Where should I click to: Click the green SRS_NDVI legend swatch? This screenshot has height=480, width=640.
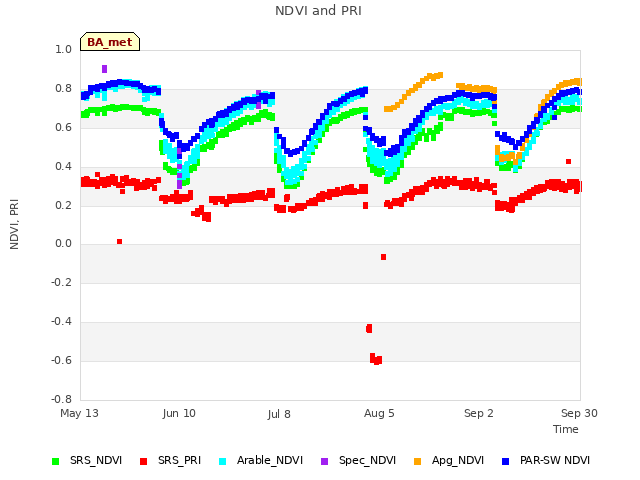point(56,461)
